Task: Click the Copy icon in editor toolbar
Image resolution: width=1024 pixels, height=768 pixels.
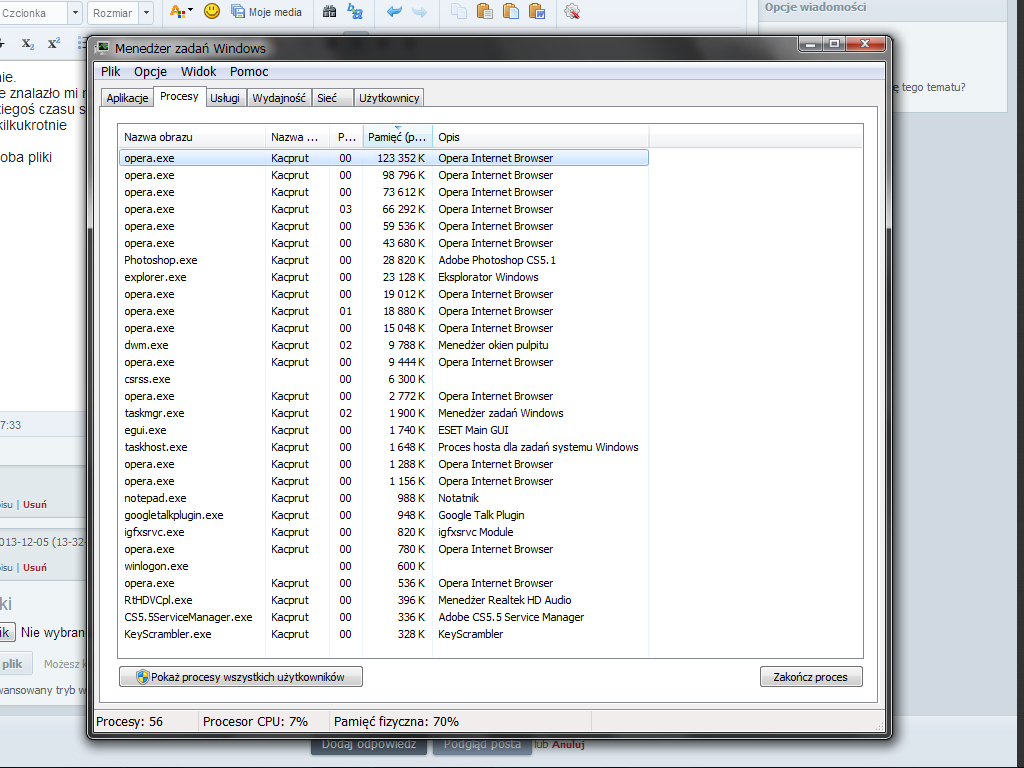Action: [459, 11]
